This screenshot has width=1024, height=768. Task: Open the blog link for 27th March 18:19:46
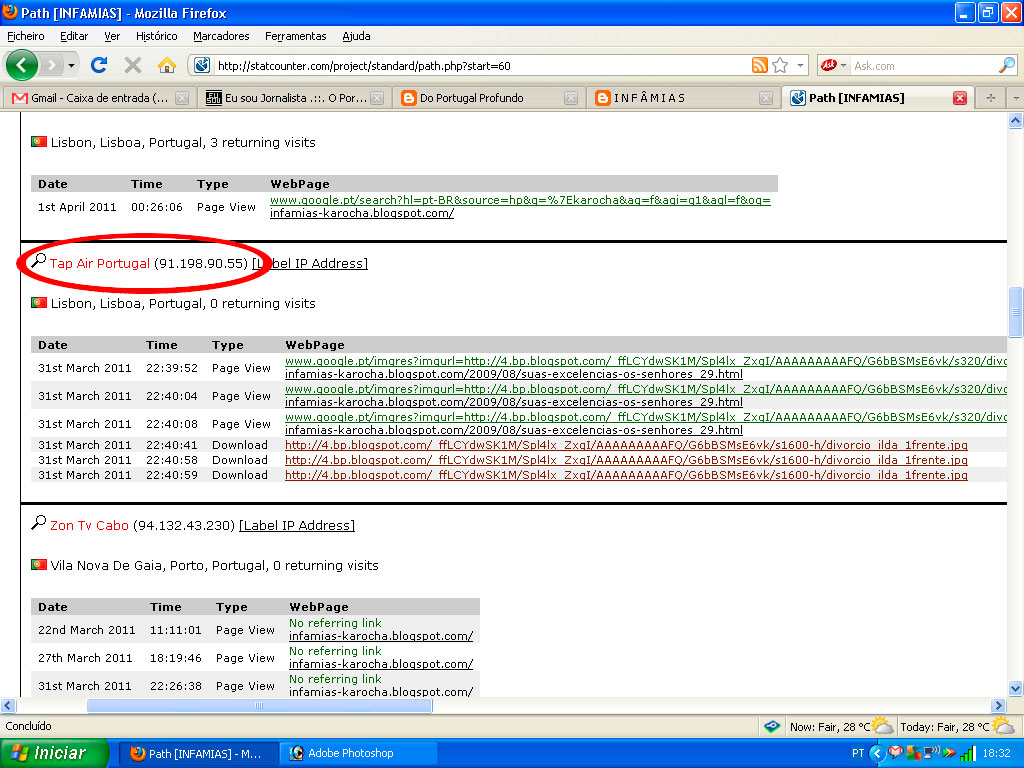[x=381, y=664]
